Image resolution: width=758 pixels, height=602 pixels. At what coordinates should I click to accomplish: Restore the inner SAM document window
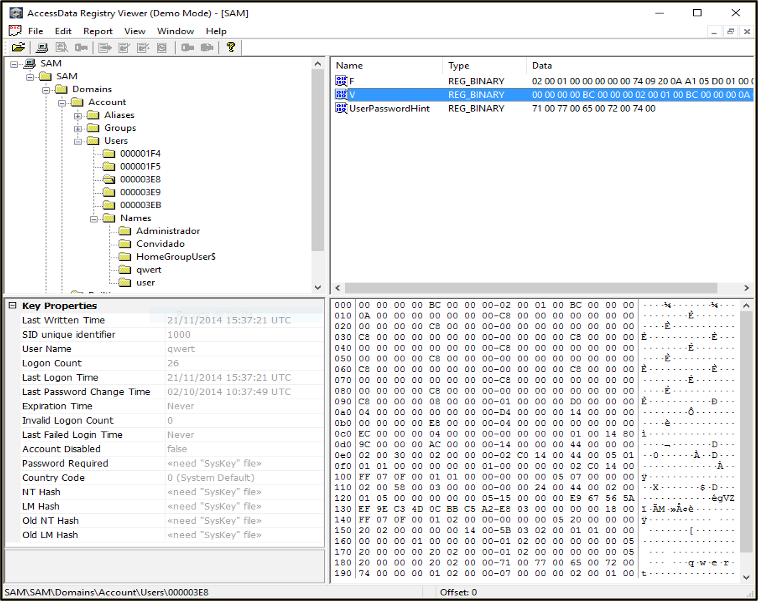point(730,31)
